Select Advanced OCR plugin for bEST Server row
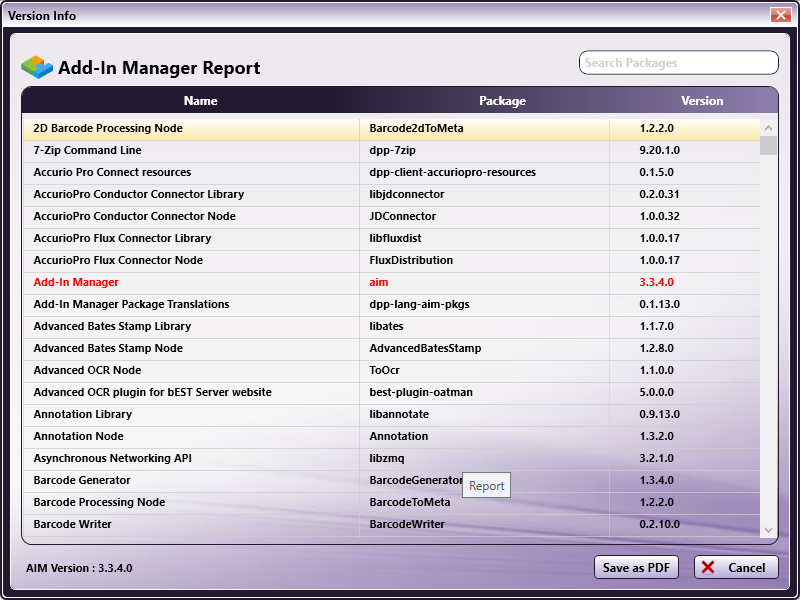 pyautogui.click(x=391, y=392)
